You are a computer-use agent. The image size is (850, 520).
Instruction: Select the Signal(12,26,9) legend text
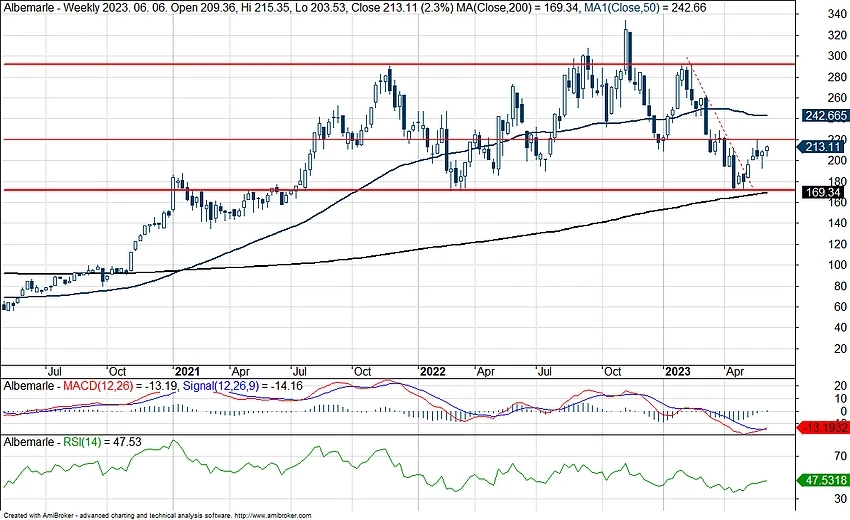pos(219,386)
